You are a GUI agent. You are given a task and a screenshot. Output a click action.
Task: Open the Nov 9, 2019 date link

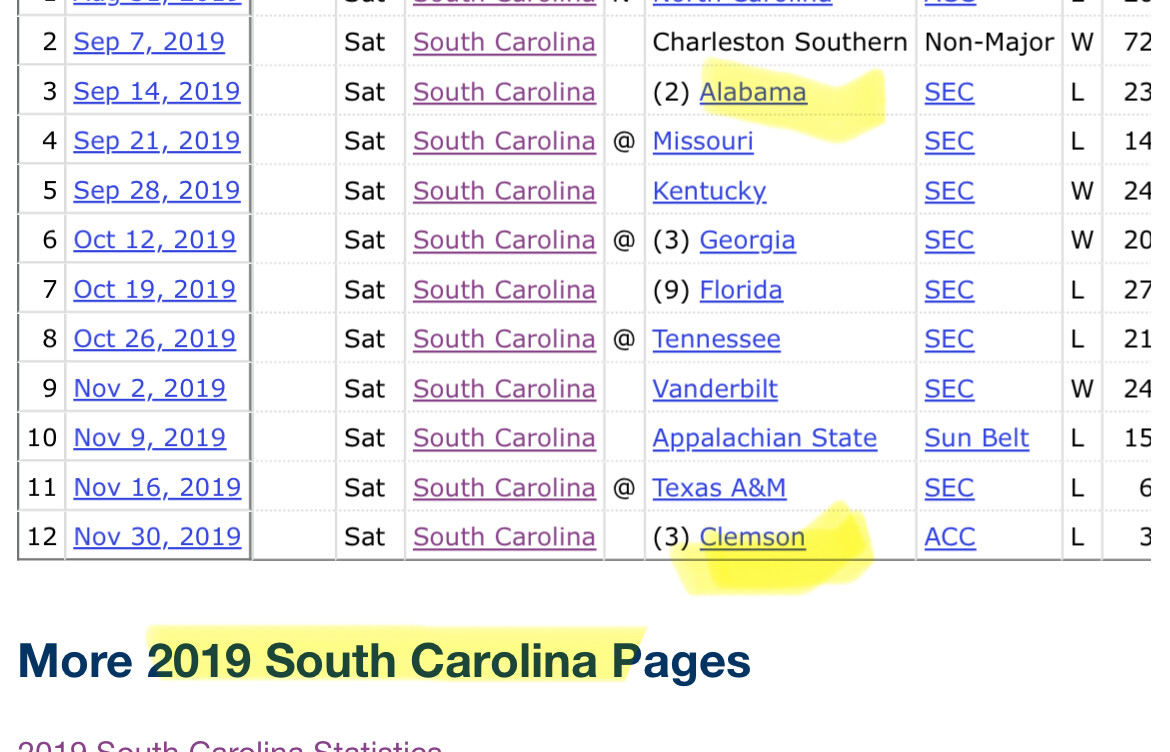[150, 438]
